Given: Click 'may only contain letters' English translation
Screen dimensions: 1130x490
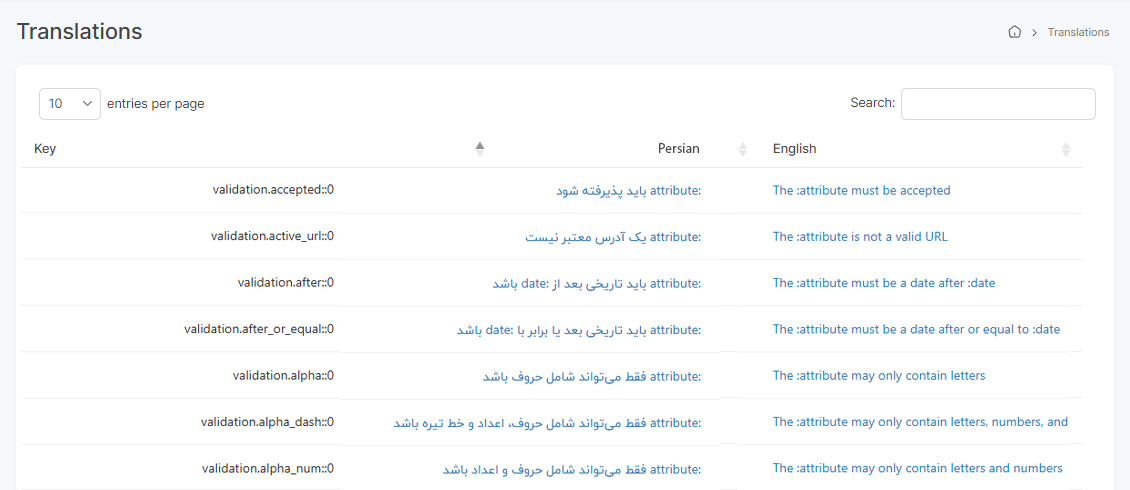Looking at the screenshot, I should point(879,376).
